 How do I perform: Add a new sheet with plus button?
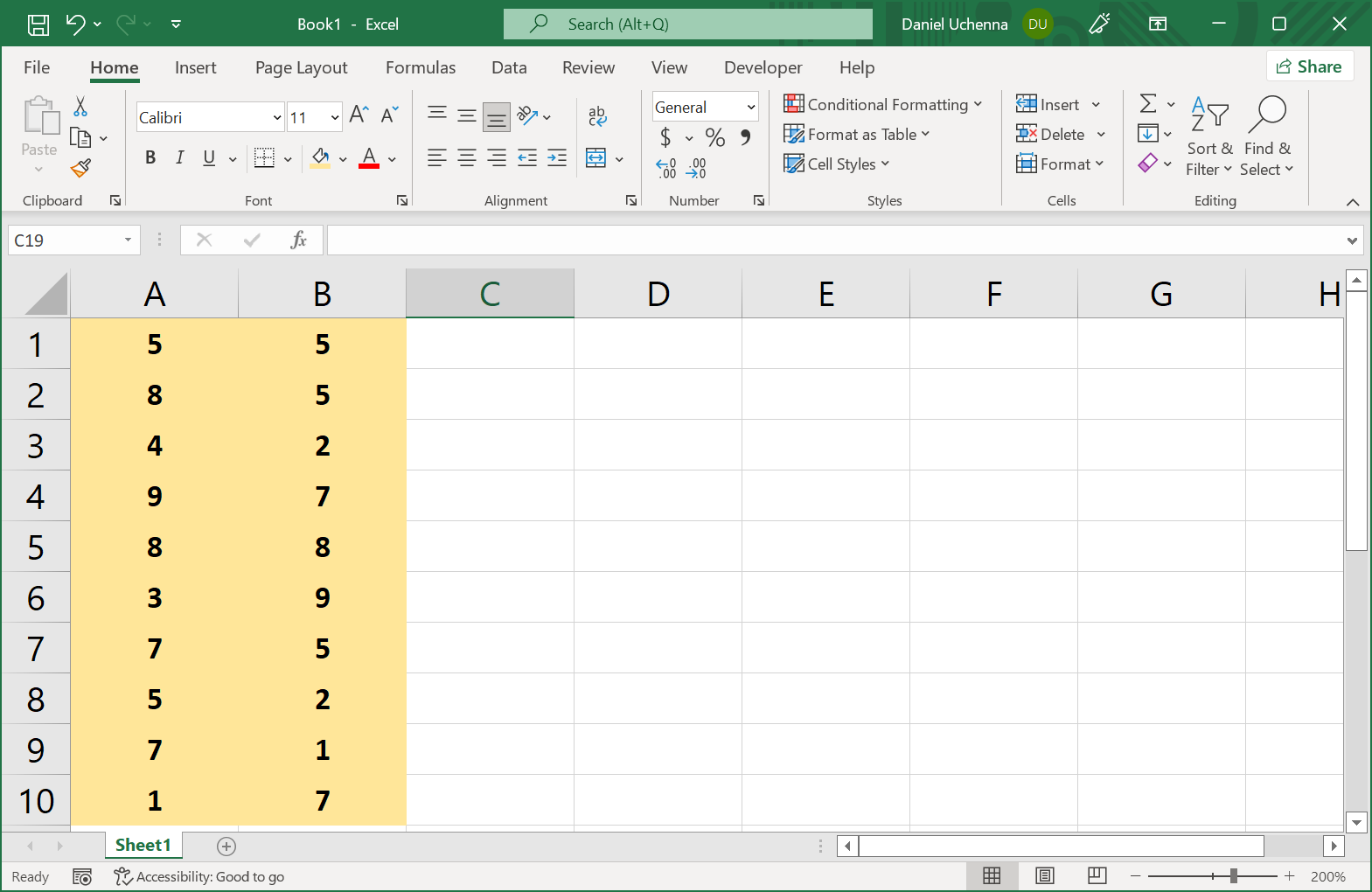(x=226, y=846)
